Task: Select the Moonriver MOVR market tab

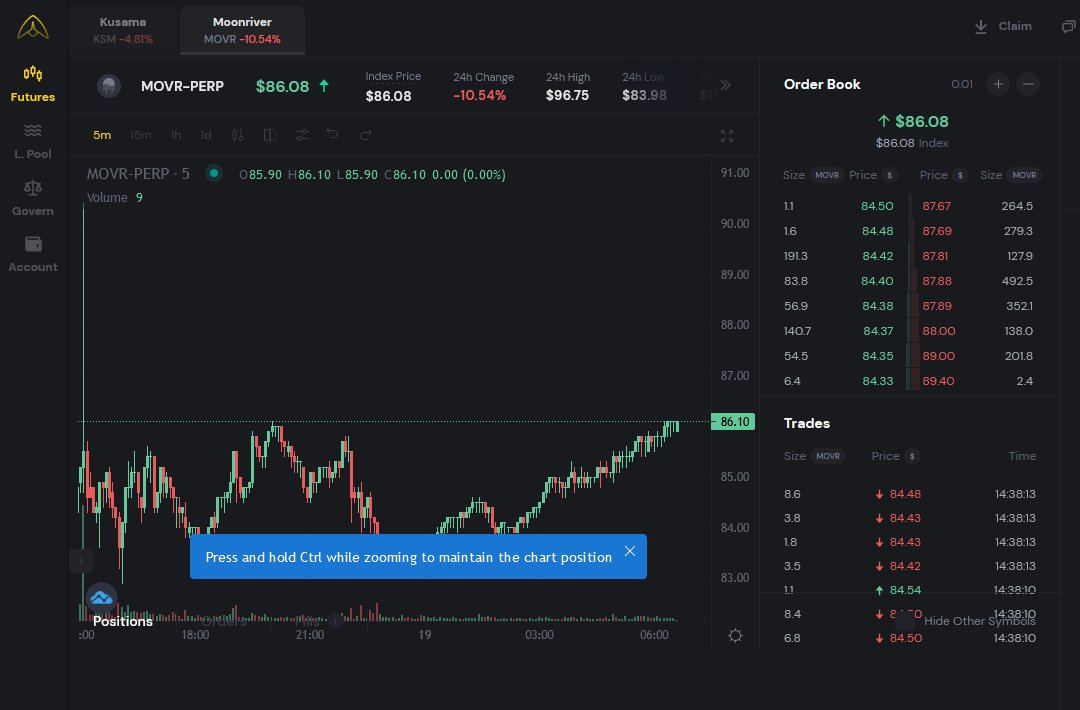Action: pos(242,30)
